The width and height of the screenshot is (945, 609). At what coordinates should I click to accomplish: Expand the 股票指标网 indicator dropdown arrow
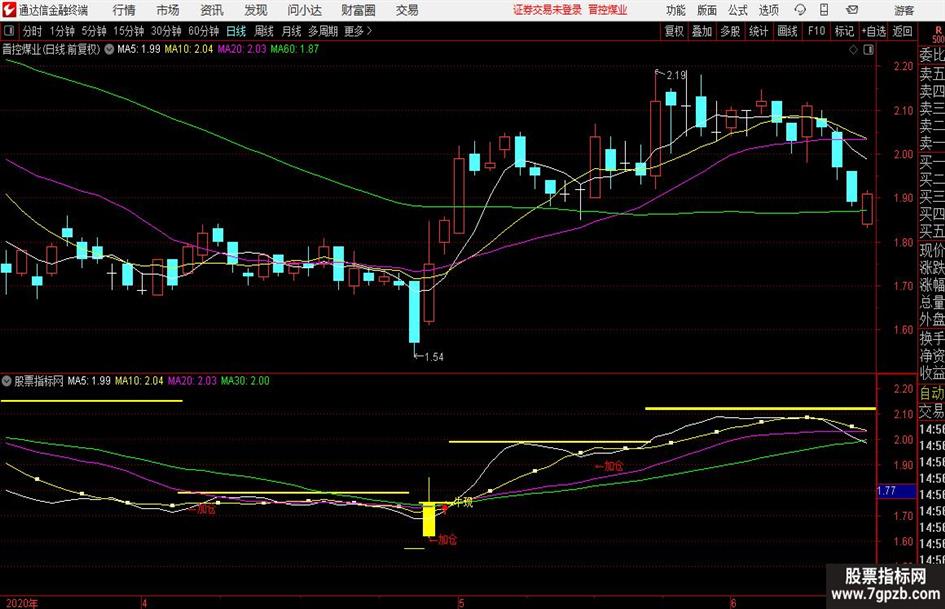coord(7,381)
